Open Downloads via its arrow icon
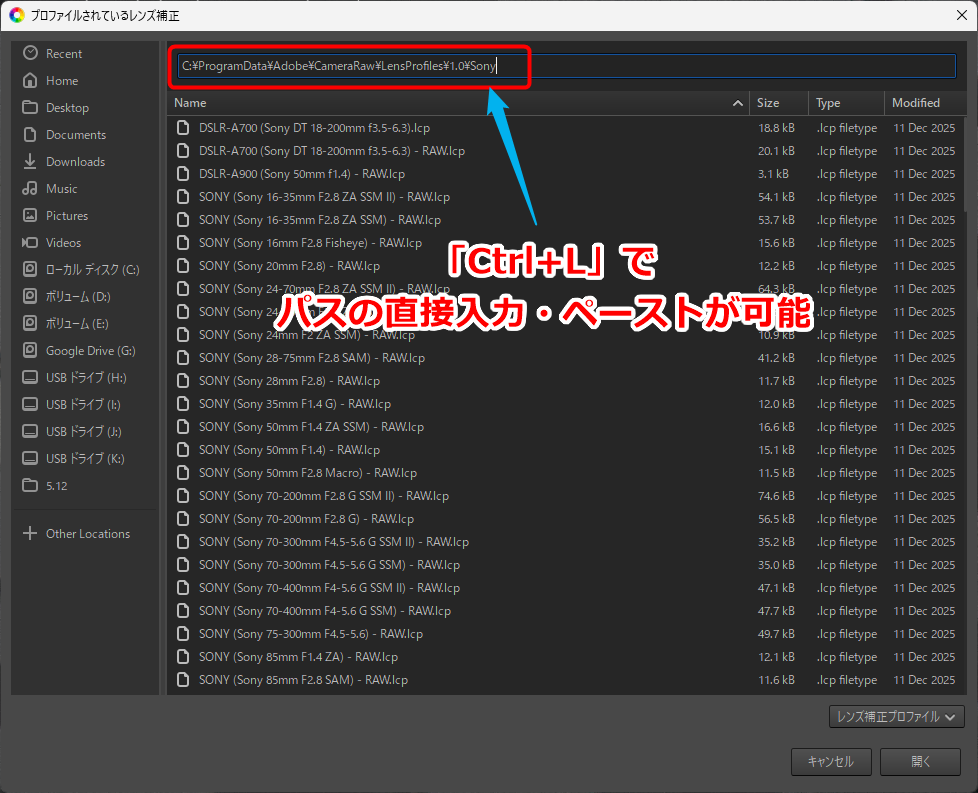The height and width of the screenshot is (793, 978). click(x=30, y=161)
